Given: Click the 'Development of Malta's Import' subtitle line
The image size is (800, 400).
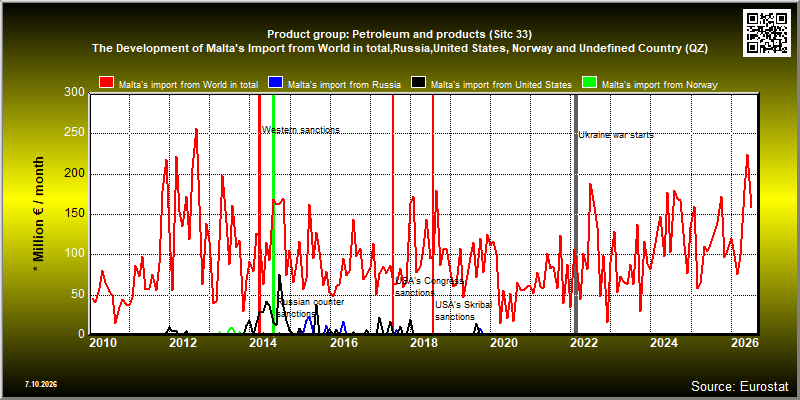Looking at the screenshot, I should coord(399,48).
